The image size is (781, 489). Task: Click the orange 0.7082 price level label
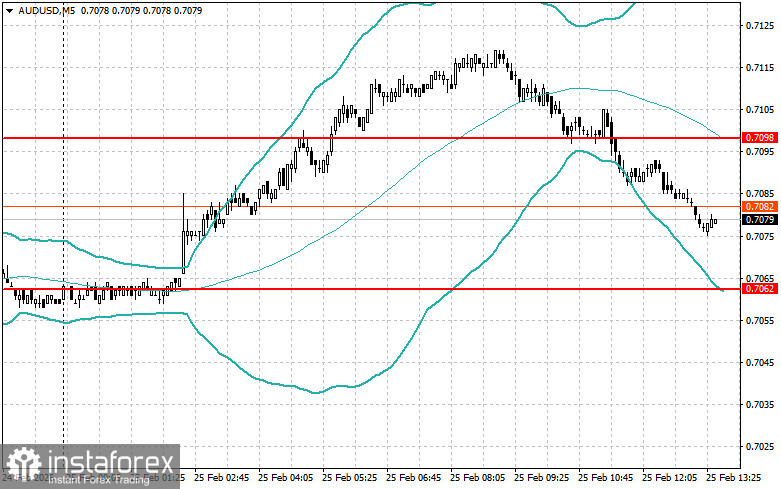coord(760,206)
